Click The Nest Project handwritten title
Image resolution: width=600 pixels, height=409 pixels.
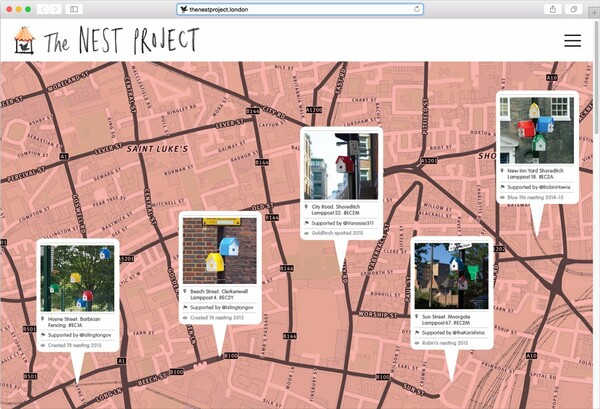click(x=122, y=41)
